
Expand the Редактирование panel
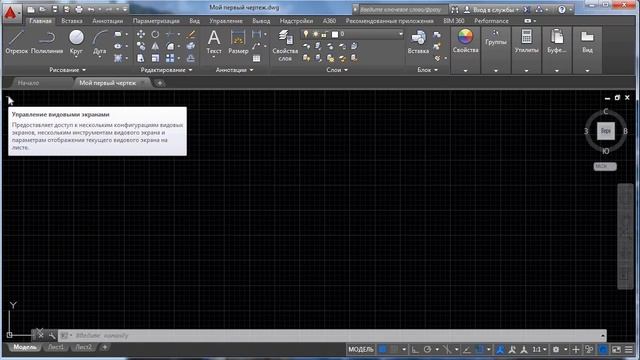[166, 70]
